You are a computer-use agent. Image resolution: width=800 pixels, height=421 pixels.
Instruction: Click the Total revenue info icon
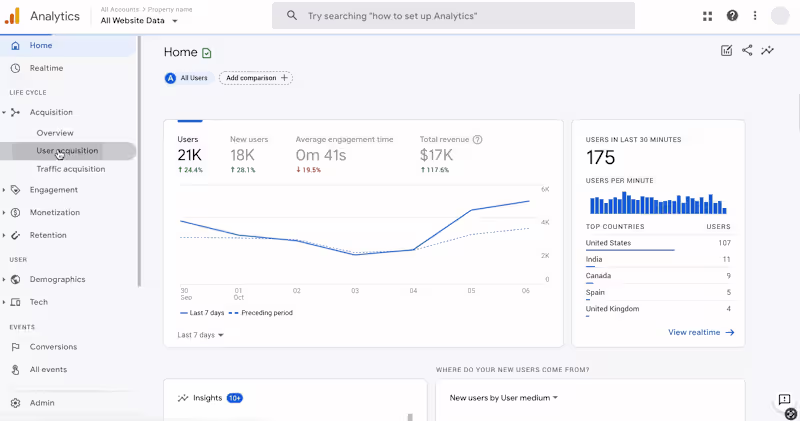(478, 140)
